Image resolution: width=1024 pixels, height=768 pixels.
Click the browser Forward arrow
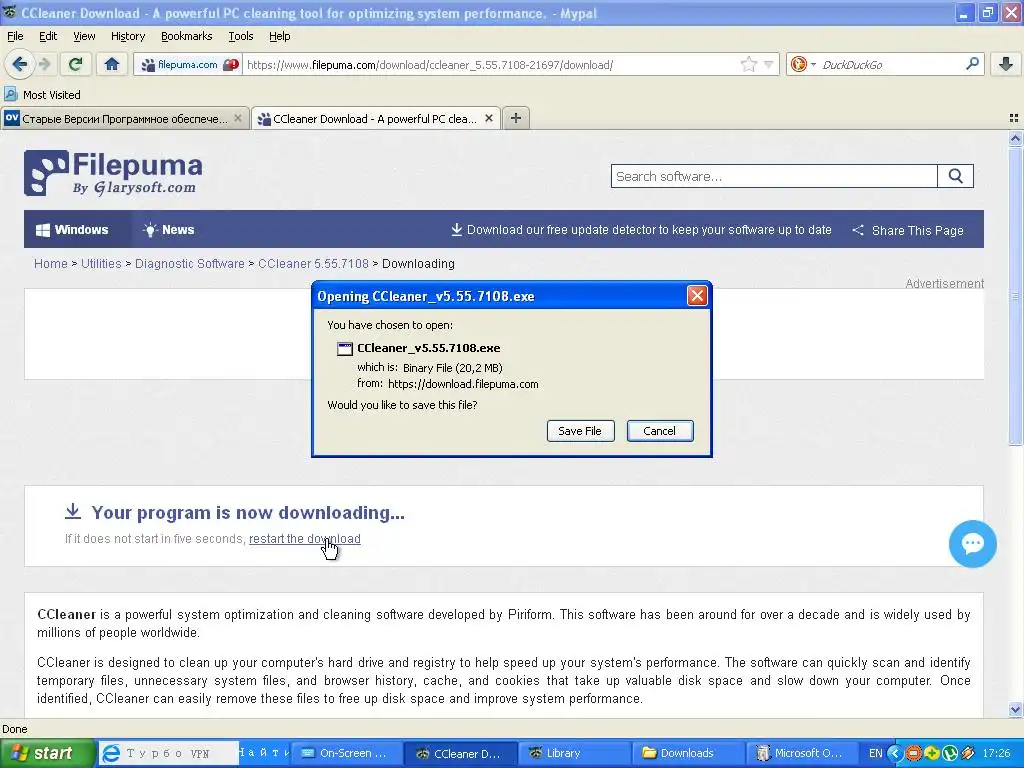click(44, 64)
